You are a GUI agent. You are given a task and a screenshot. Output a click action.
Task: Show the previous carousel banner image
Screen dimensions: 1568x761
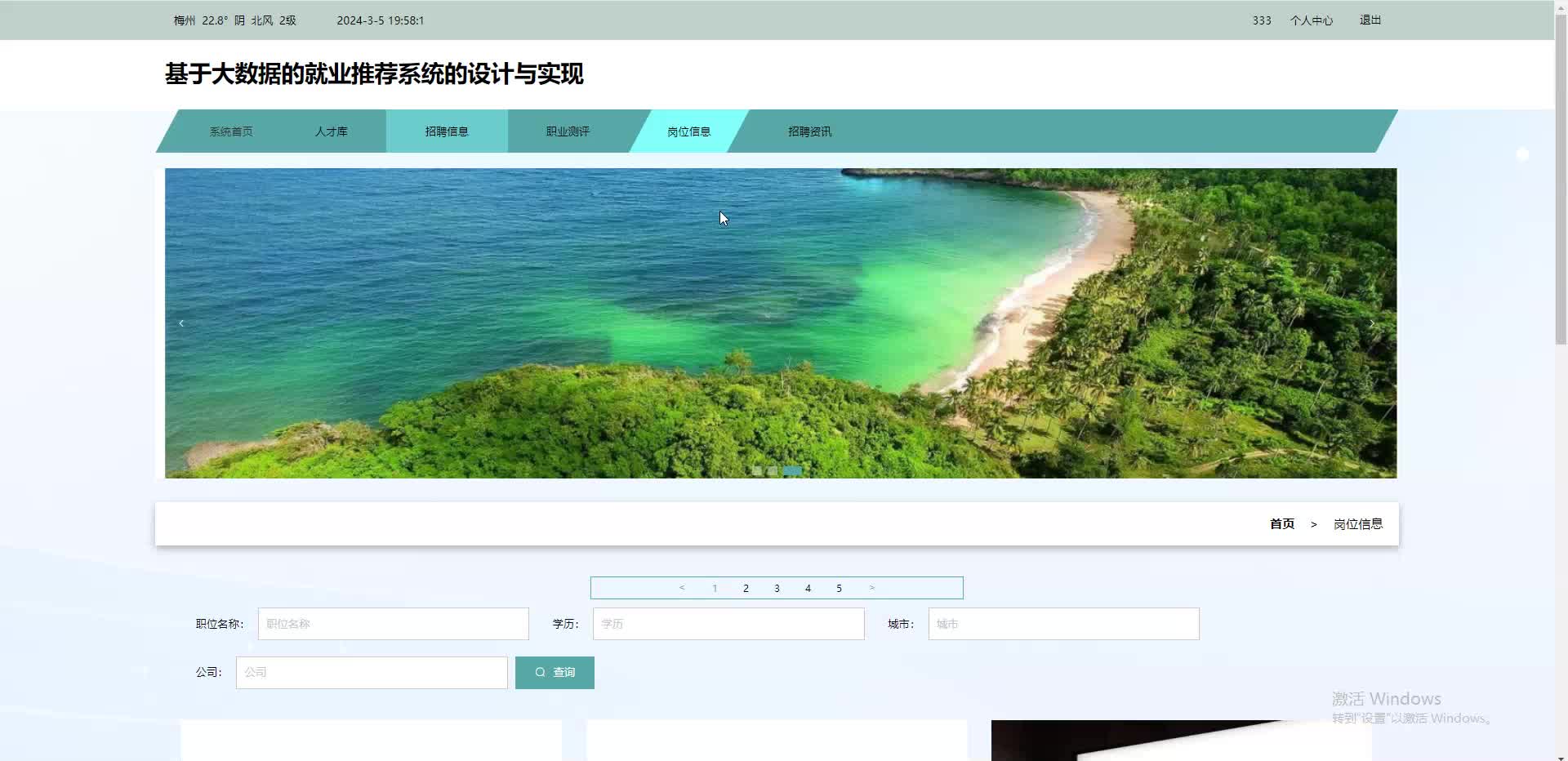tap(181, 323)
